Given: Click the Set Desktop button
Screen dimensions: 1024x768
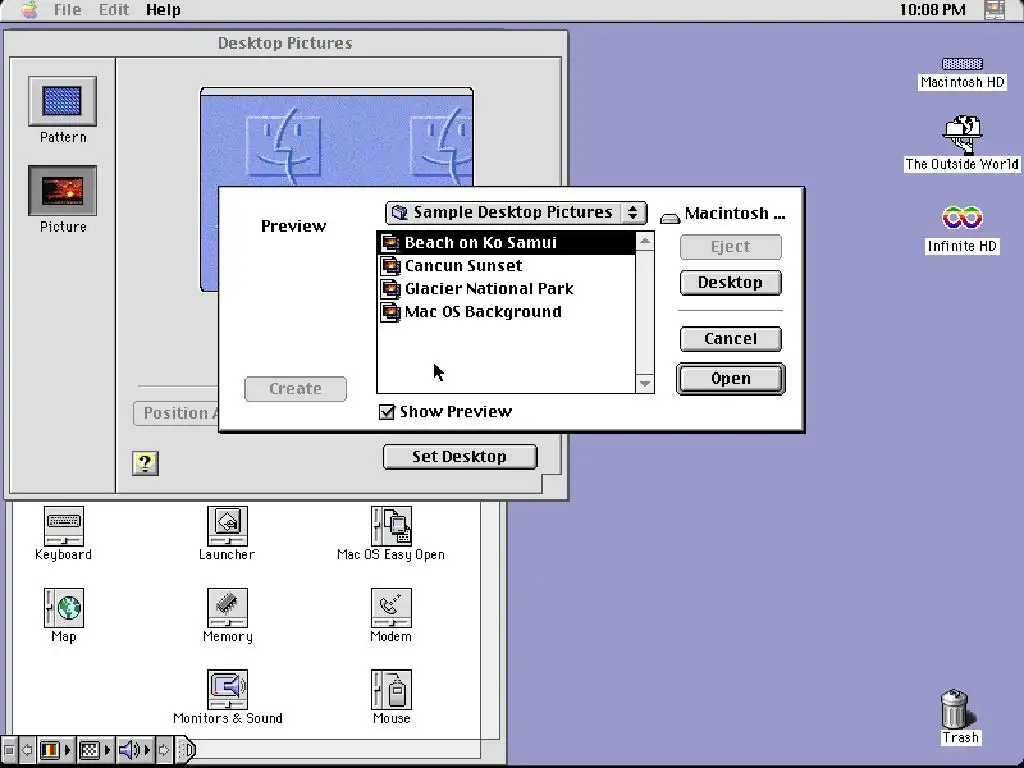Looking at the screenshot, I should coord(460,456).
